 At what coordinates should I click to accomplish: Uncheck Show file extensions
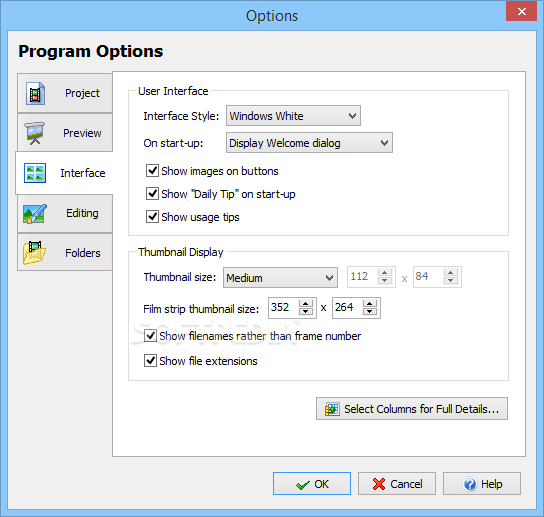pos(150,361)
